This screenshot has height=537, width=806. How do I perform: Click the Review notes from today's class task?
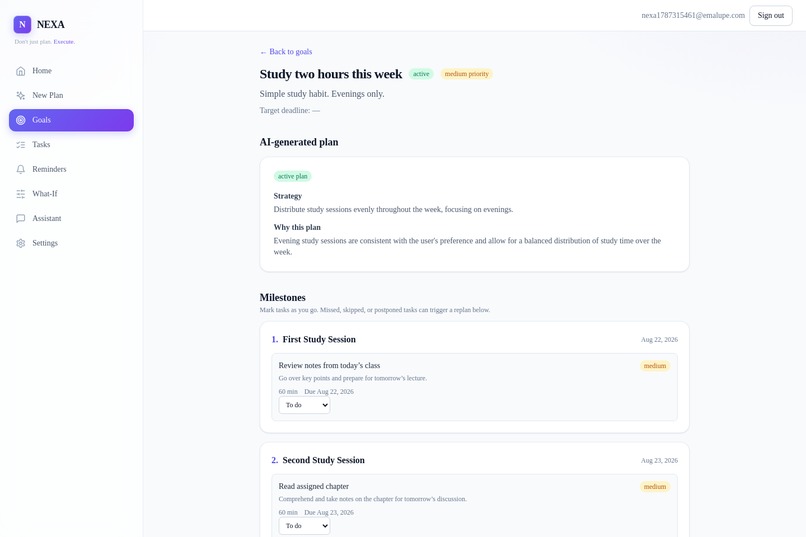(329, 366)
